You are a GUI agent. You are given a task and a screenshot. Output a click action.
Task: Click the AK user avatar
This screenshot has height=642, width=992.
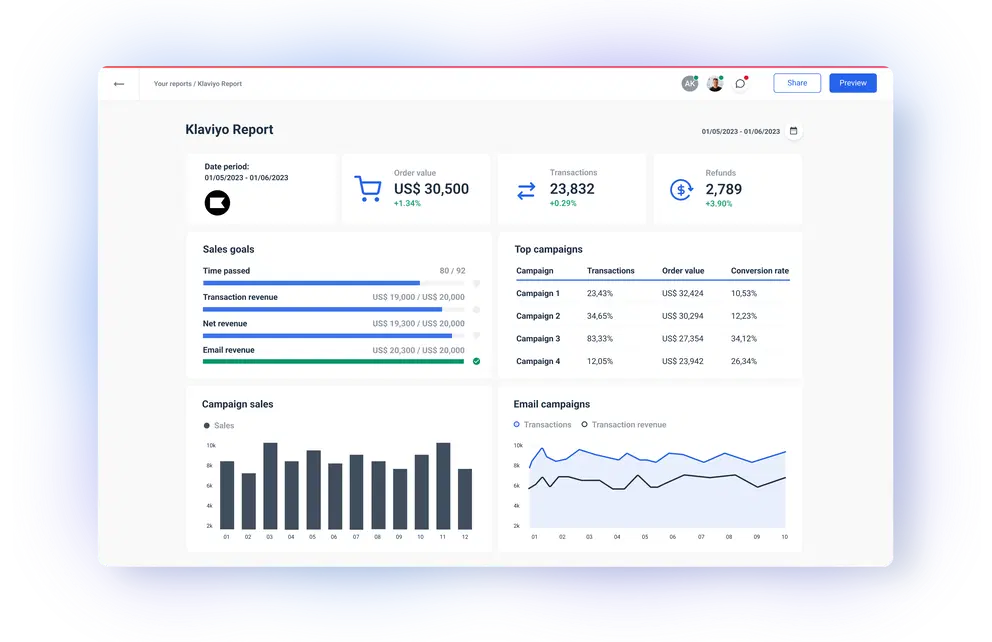(689, 84)
